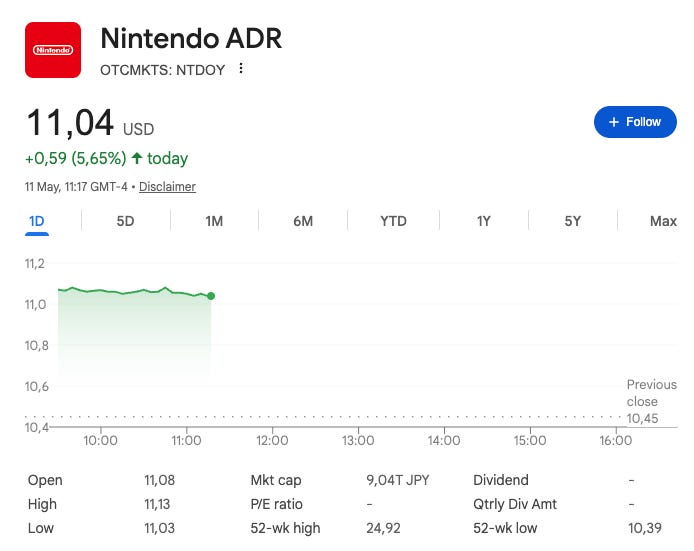Image resolution: width=694 pixels, height=551 pixels.
Task: Select the Max chart range
Action: pos(663,221)
